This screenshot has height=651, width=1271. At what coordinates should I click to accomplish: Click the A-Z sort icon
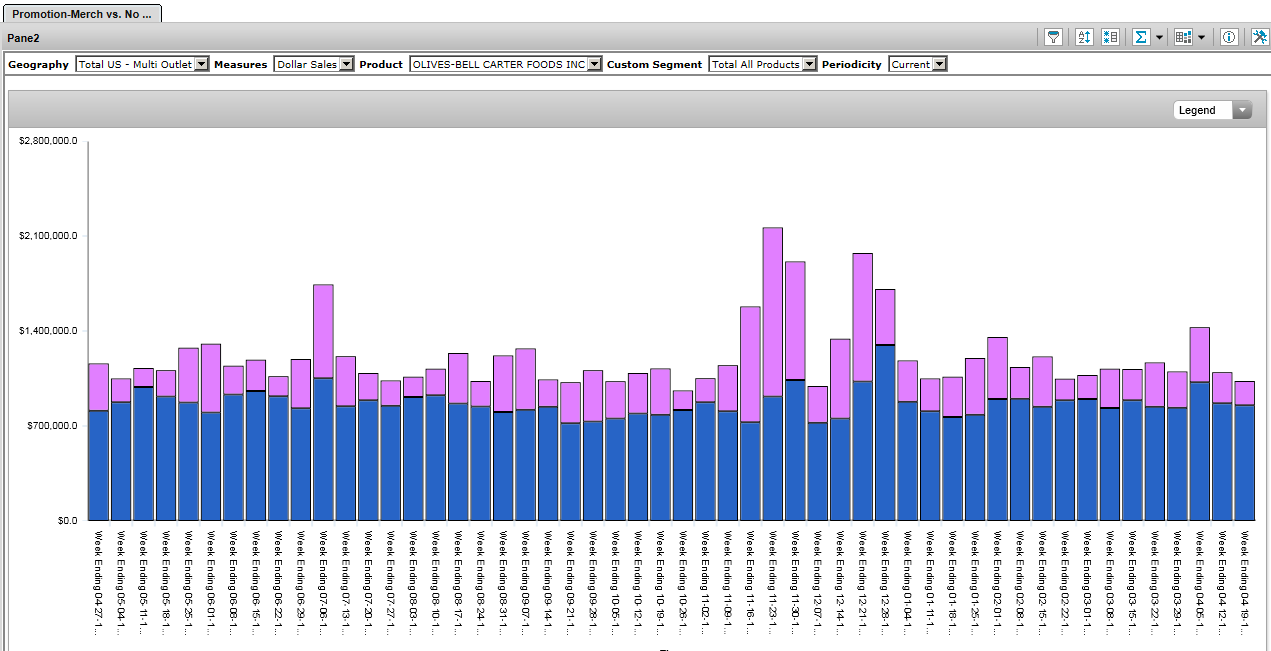click(1084, 37)
